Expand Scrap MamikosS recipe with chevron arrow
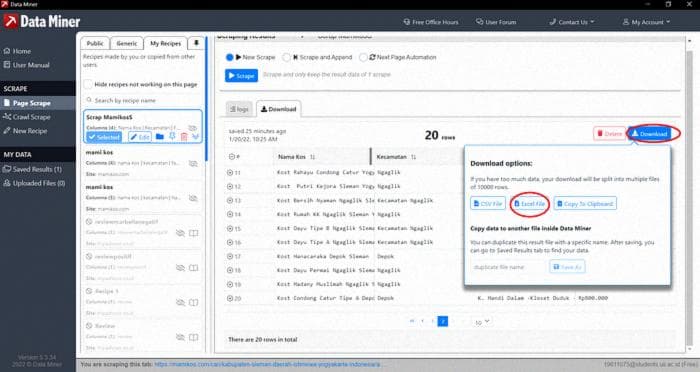 point(196,137)
